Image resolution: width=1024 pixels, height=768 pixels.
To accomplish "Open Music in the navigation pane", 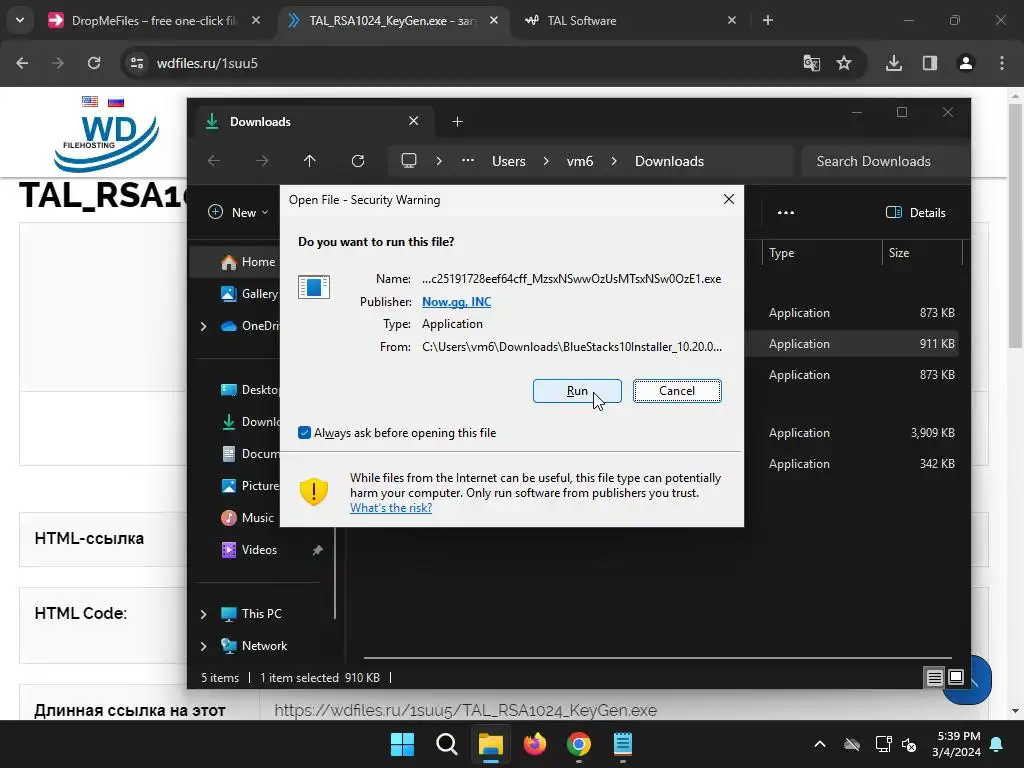I will click(248, 518).
